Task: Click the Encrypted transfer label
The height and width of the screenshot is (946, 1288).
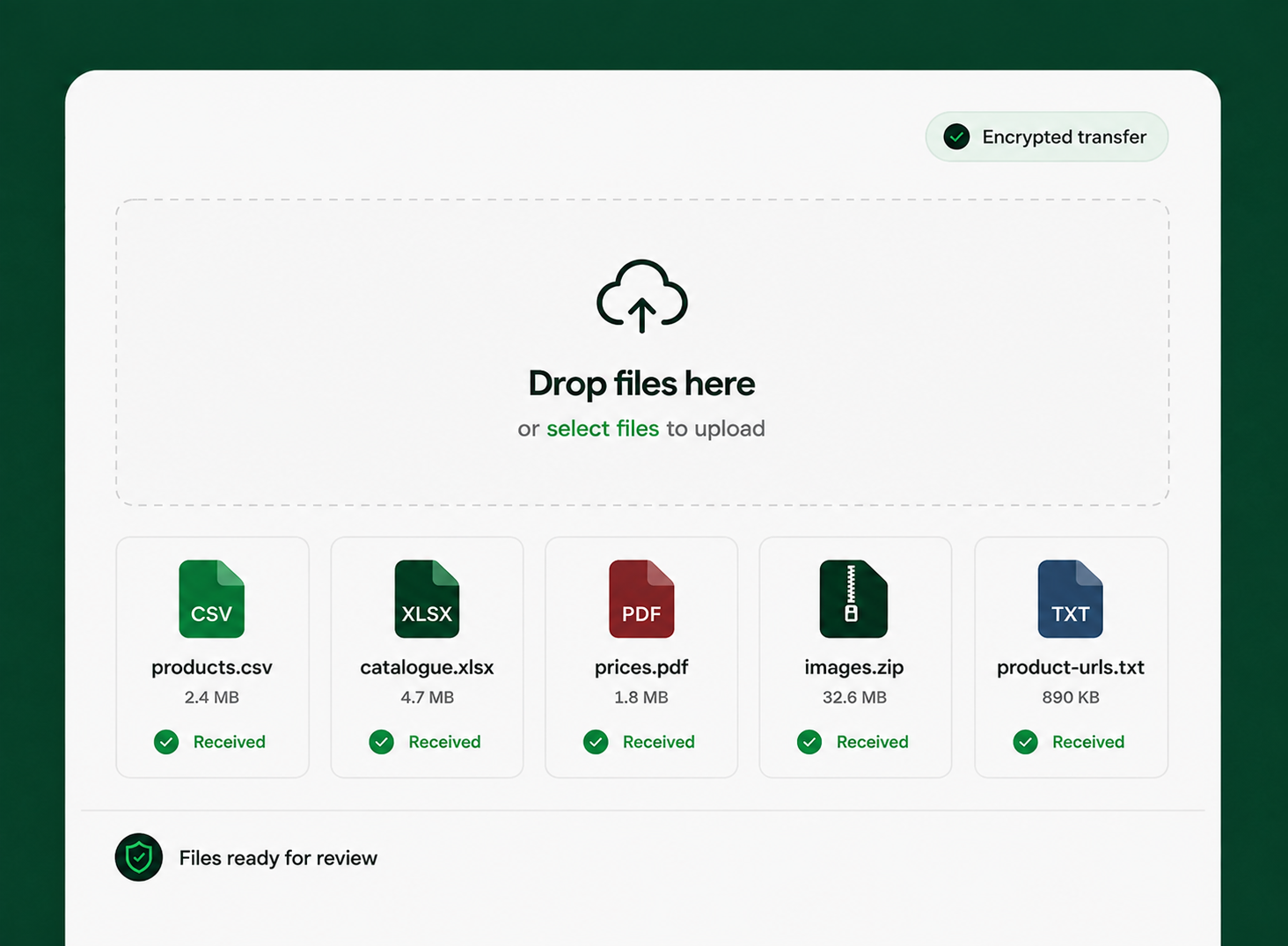Action: tap(1065, 137)
